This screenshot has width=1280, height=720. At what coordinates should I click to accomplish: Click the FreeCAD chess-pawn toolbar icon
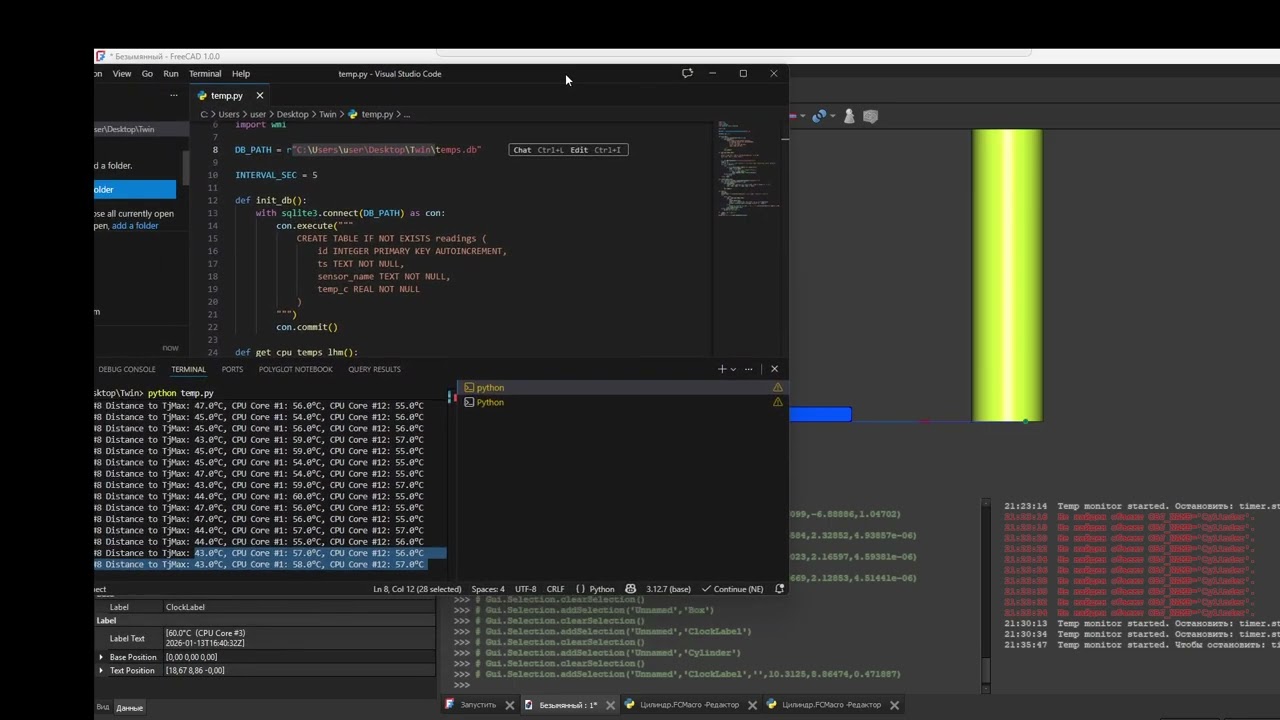pyautogui.click(x=849, y=116)
